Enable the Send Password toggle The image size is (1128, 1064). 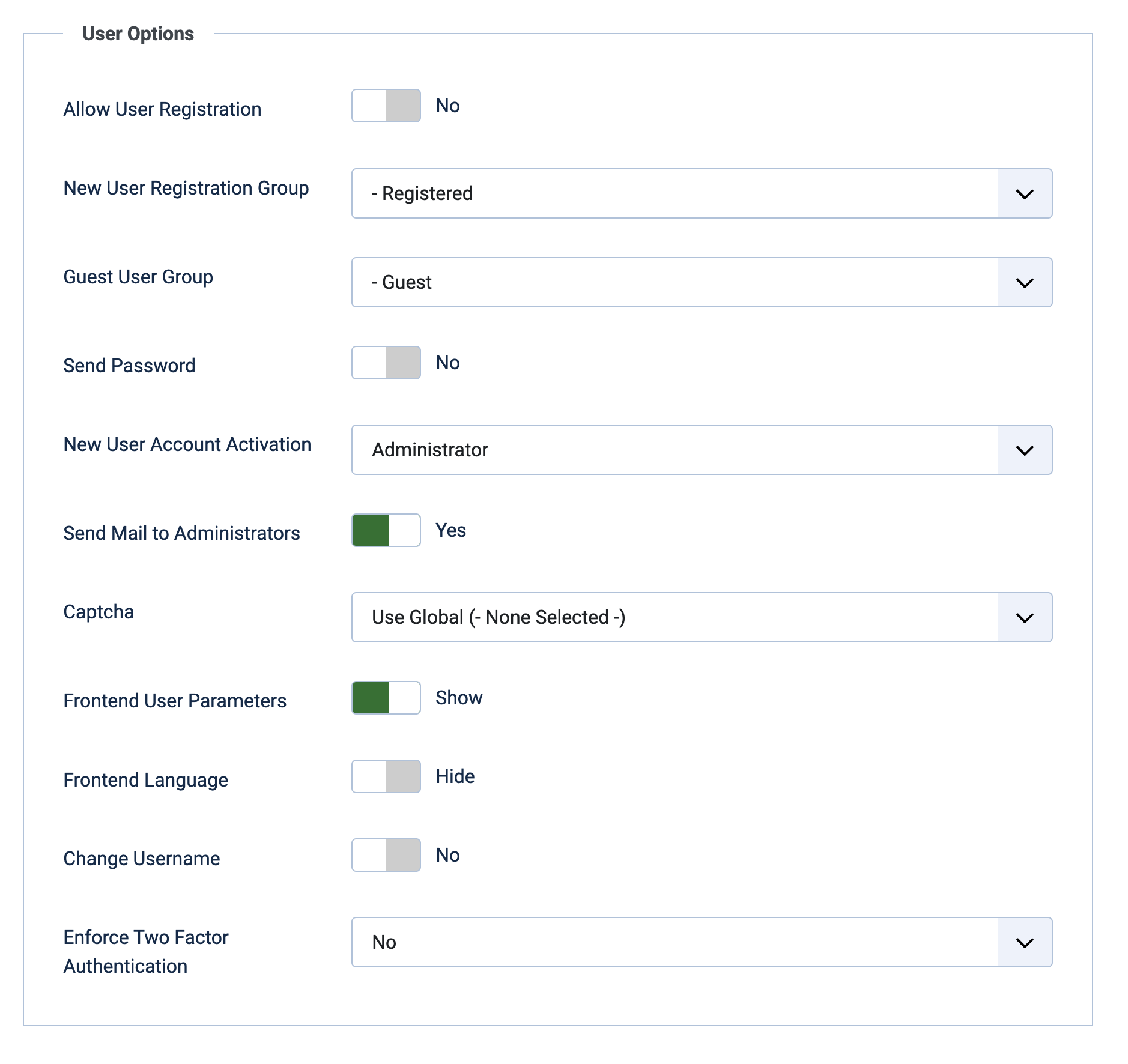click(386, 363)
